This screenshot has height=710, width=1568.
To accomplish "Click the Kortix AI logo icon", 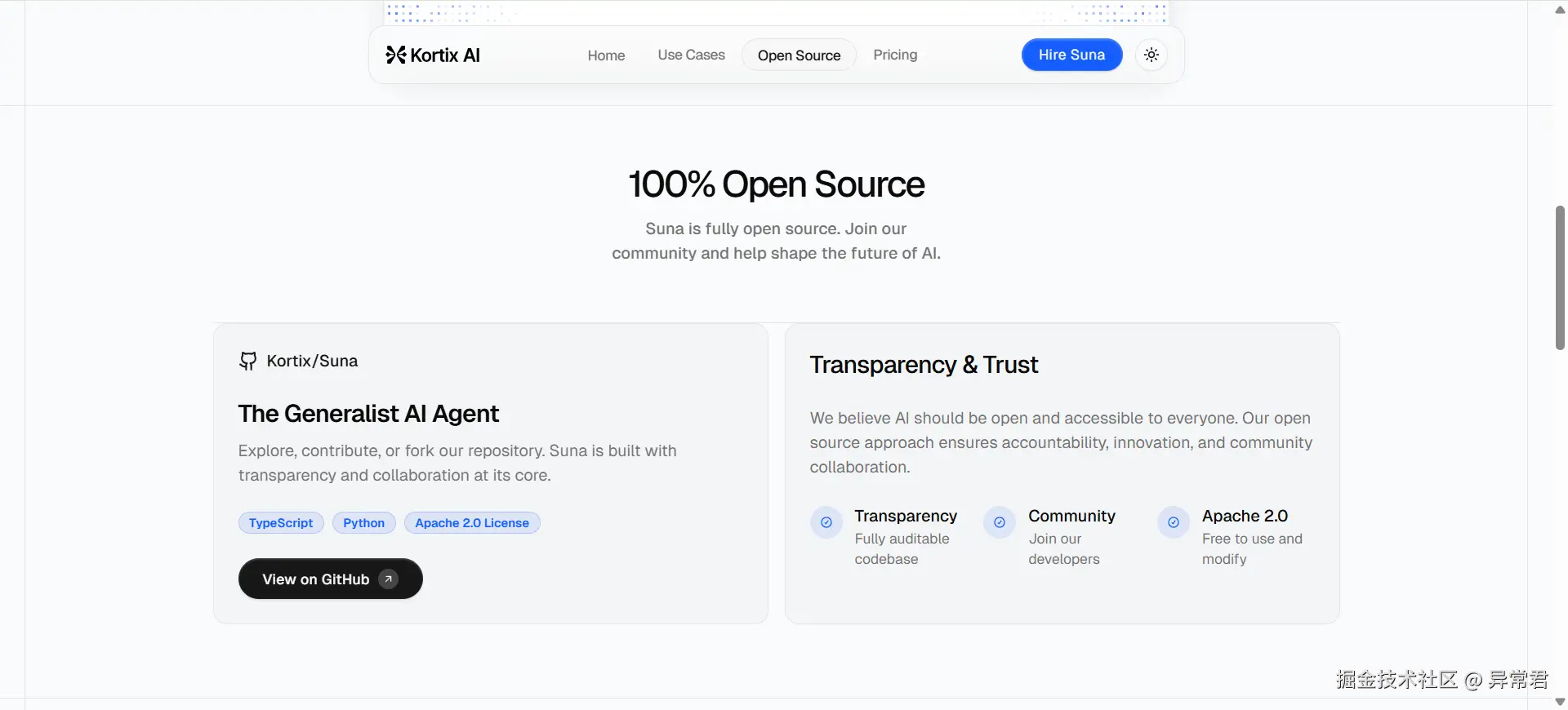I will pos(396,55).
